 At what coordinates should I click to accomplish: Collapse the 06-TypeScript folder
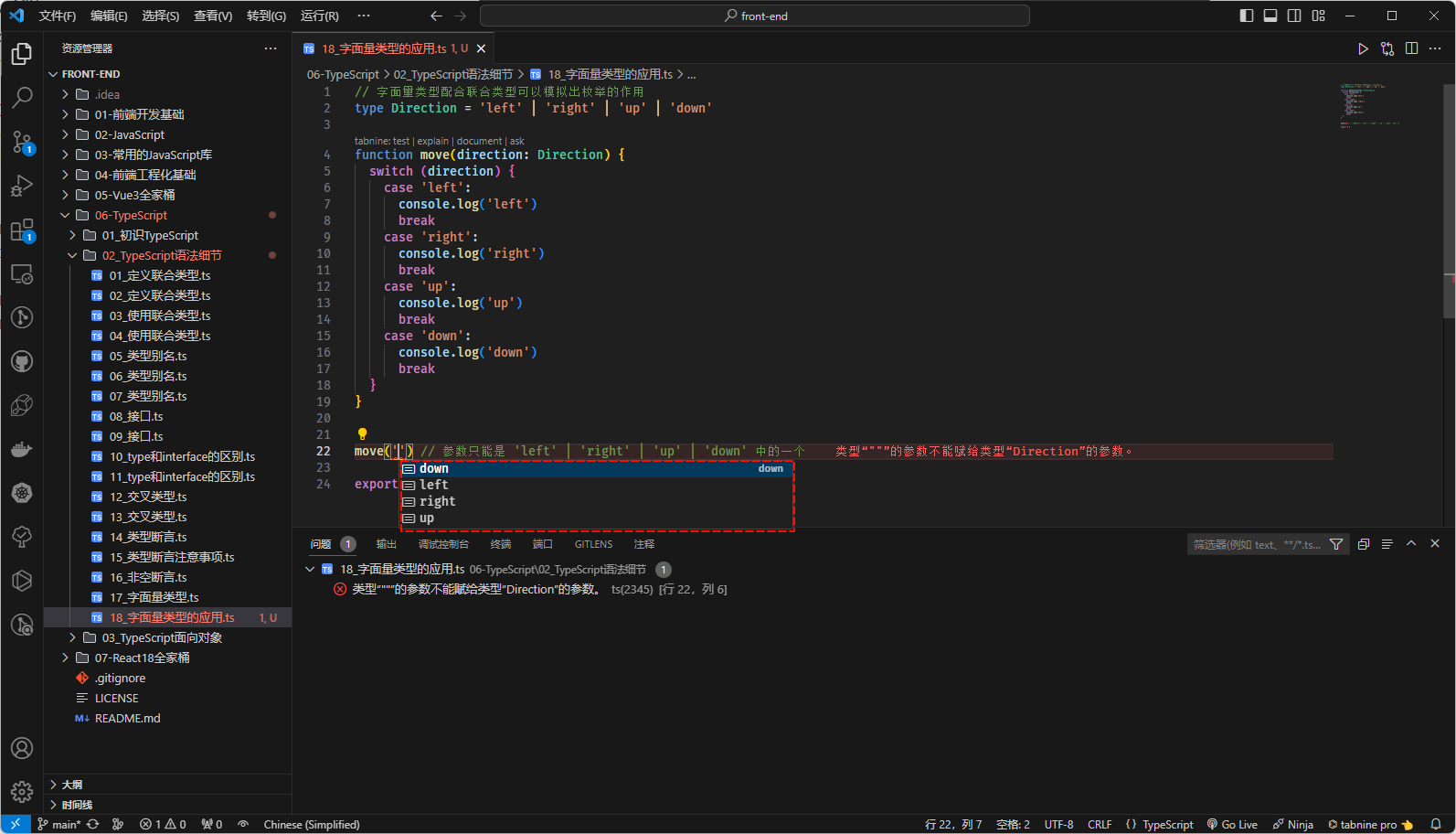[x=131, y=215]
